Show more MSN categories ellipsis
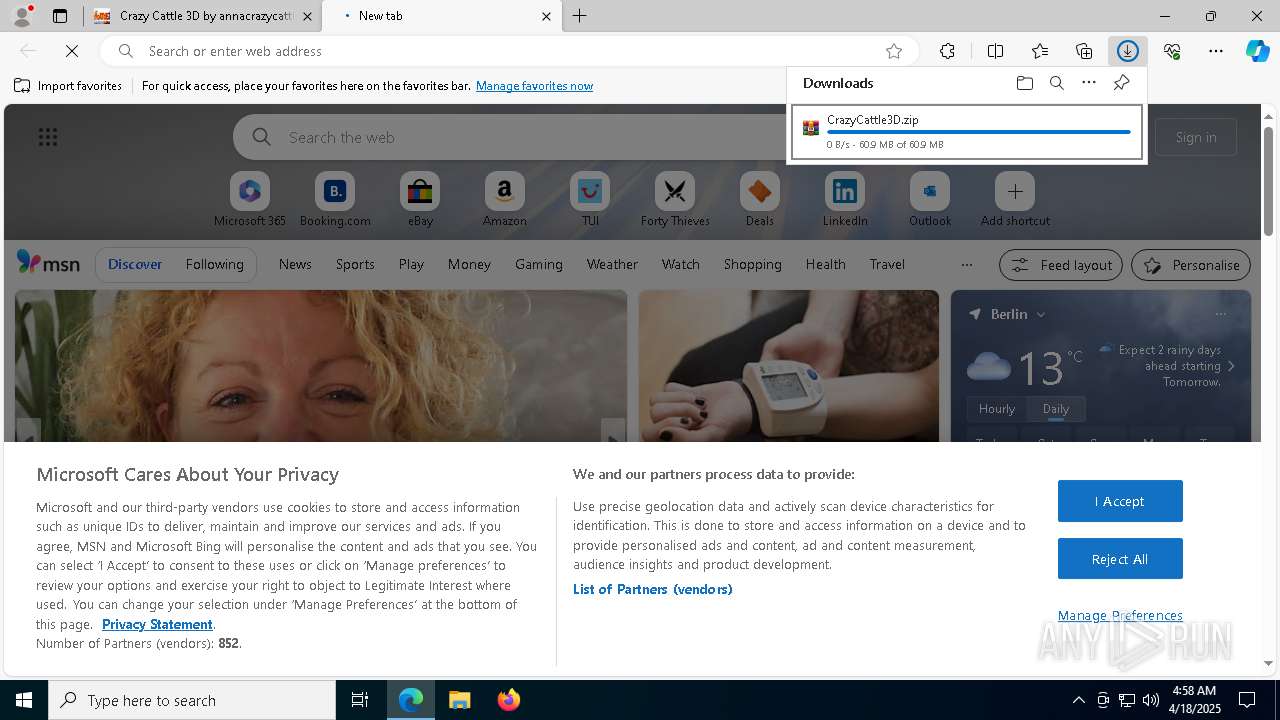1280x720 pixels. pos(966,264)
